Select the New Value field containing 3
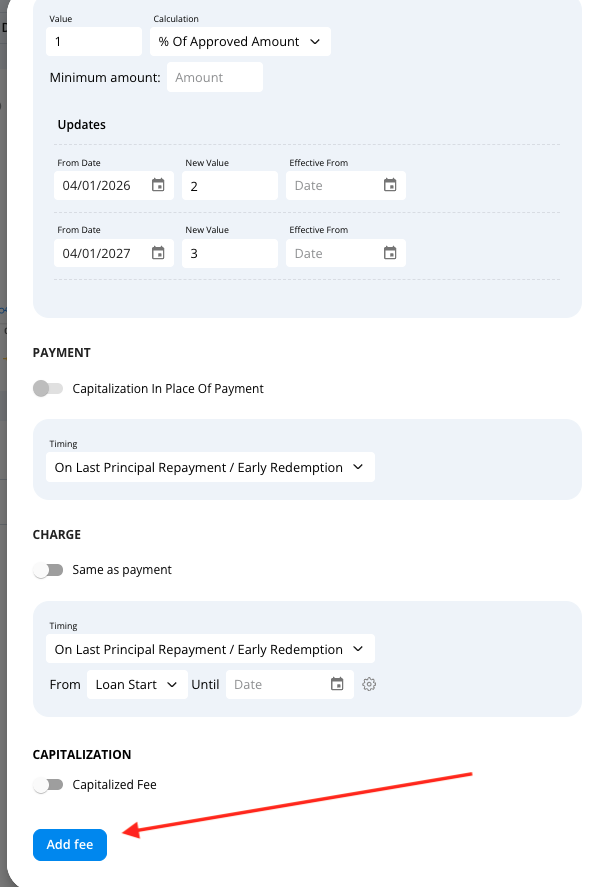This screenshot has height=887, width=599. 229,253
